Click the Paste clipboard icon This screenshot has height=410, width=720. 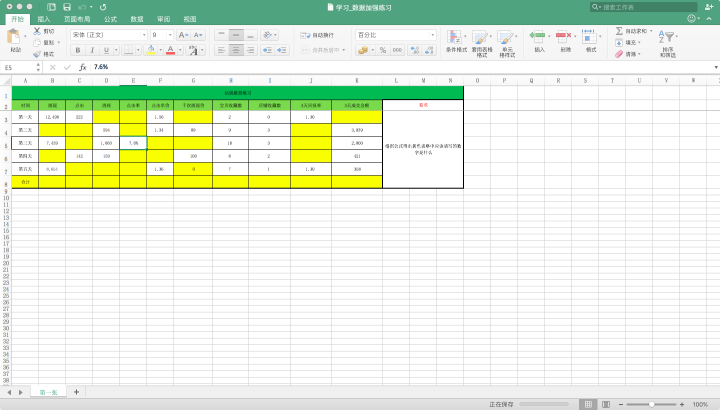(14, 37)
